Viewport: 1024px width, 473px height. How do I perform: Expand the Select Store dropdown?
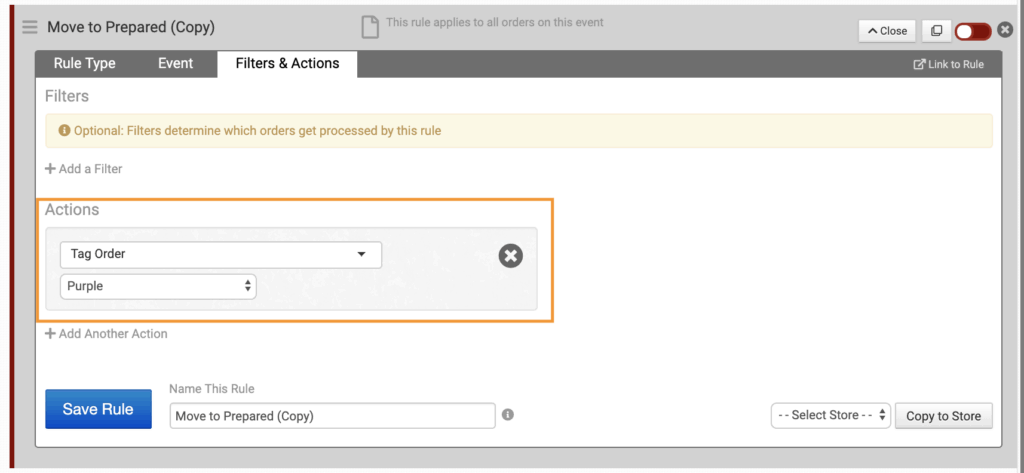pos(830,415)
